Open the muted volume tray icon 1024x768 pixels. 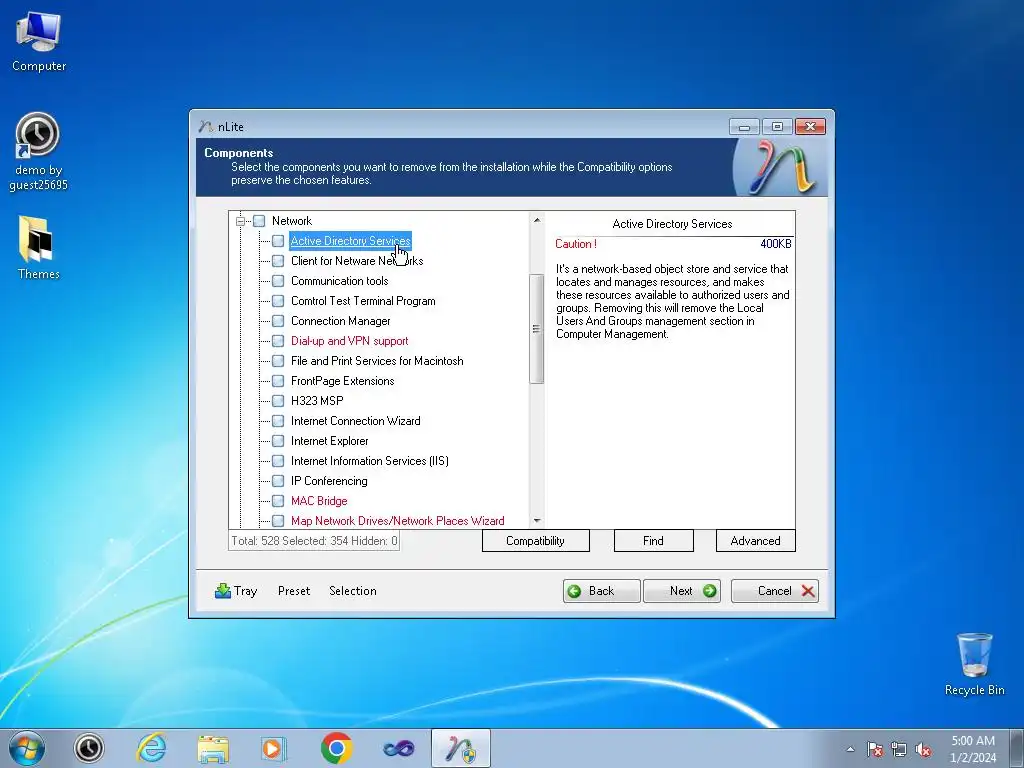(923, 749)
